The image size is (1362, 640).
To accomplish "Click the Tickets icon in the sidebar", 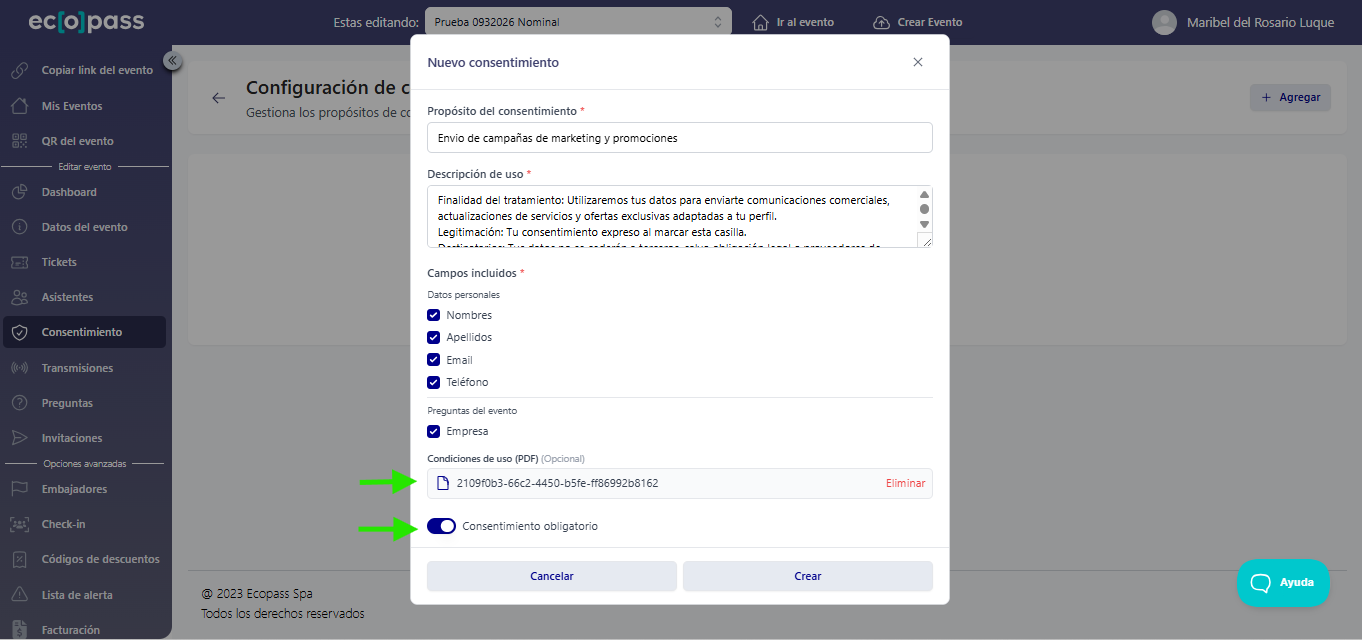I will 21,262.
